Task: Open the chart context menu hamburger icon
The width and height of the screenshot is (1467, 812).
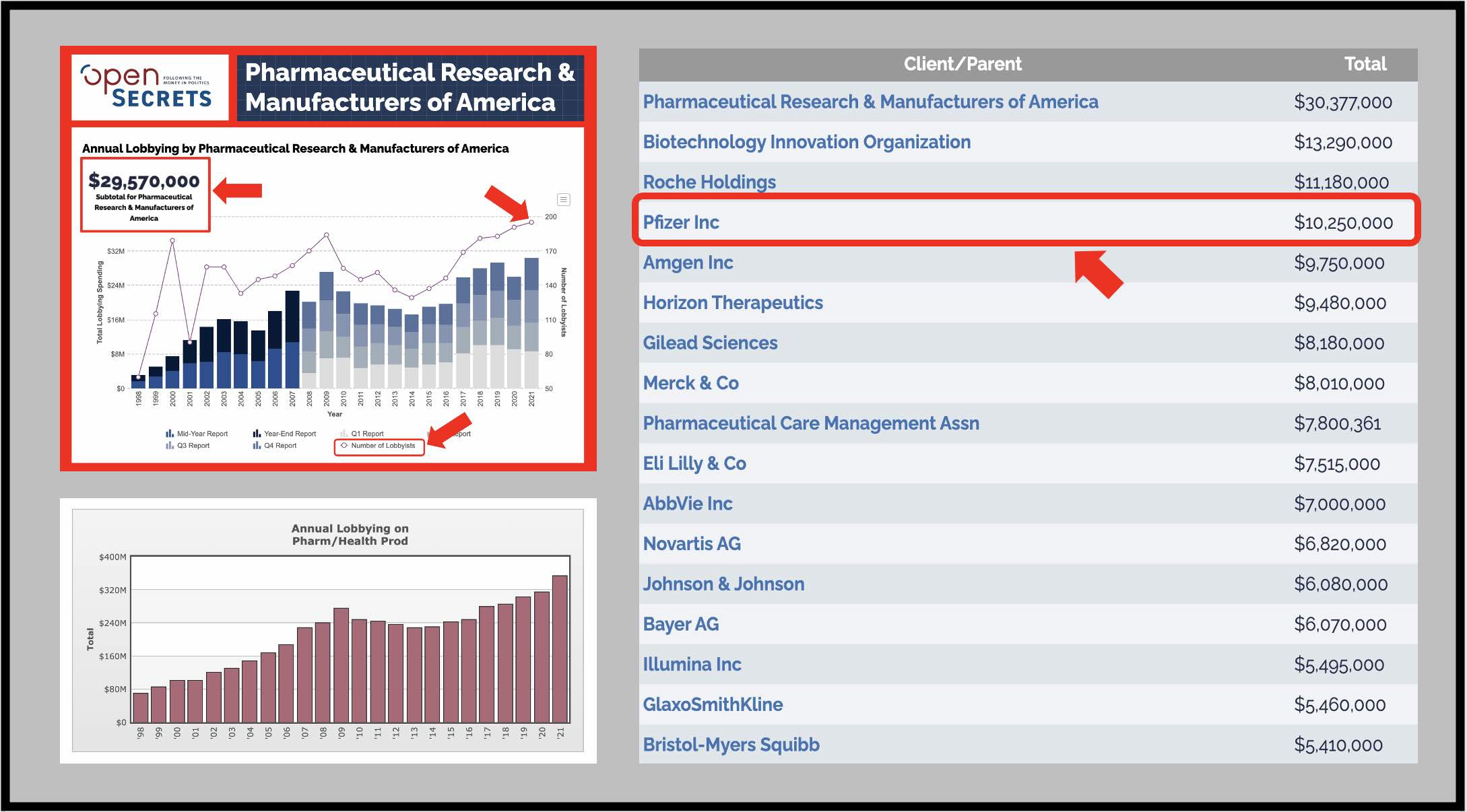Action: coord(564,199)
